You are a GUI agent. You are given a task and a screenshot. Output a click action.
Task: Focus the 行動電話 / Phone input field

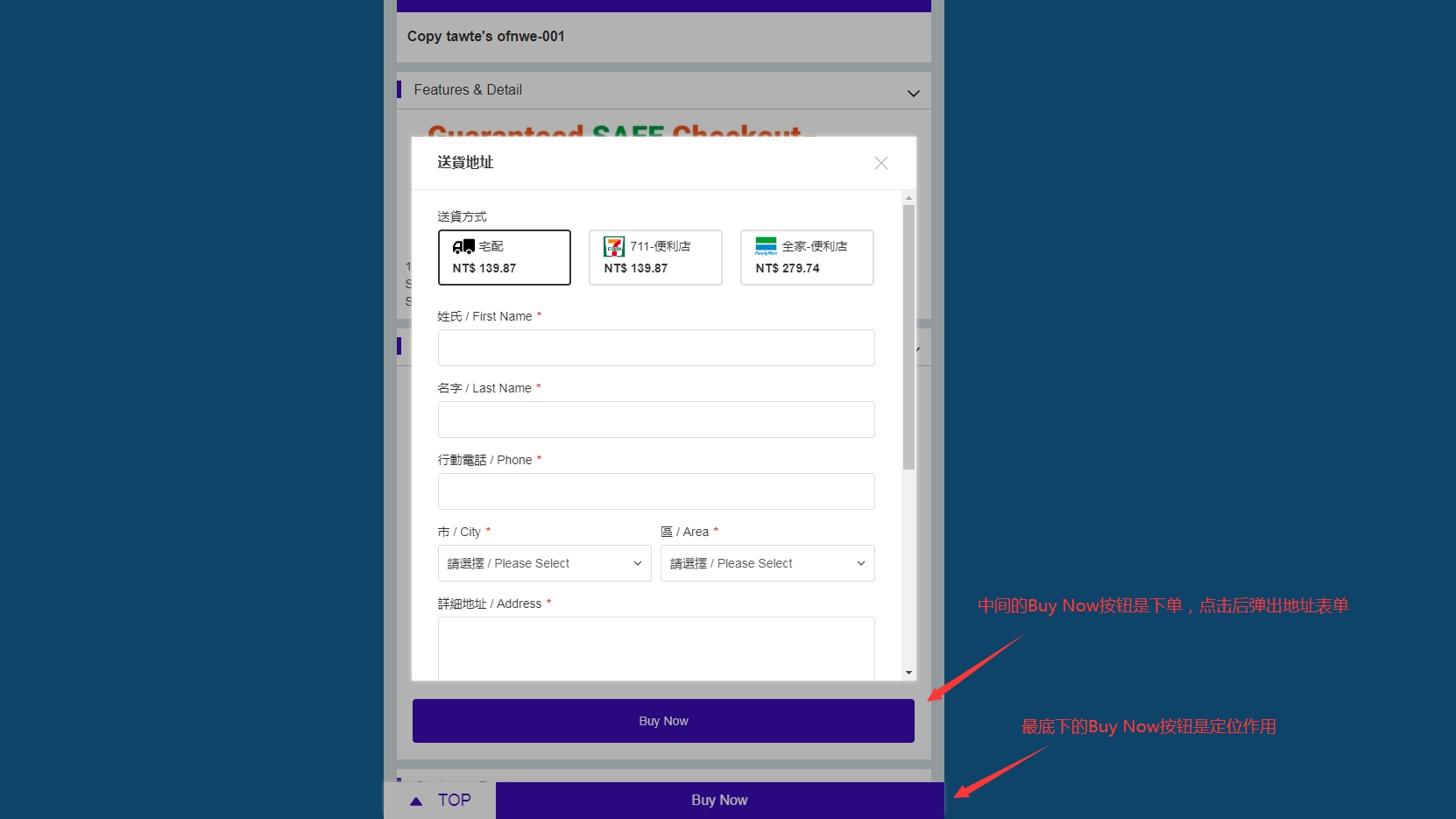coord(656,491)
